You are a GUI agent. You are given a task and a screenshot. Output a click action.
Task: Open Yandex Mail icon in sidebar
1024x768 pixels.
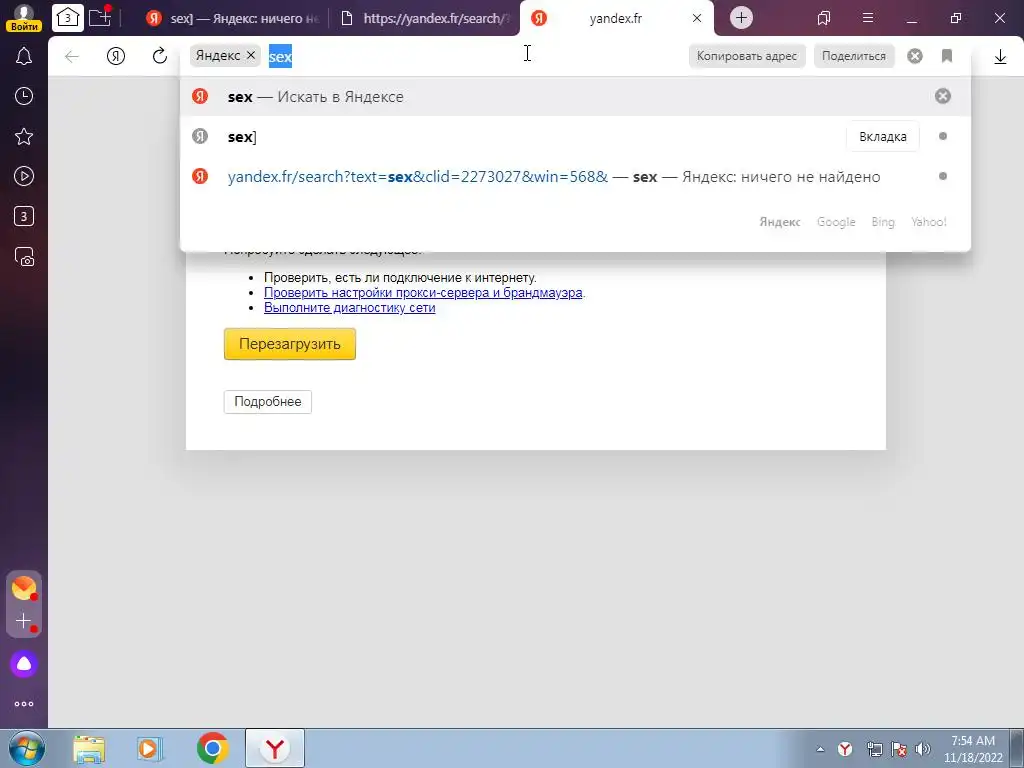click(x=24, y=588)
